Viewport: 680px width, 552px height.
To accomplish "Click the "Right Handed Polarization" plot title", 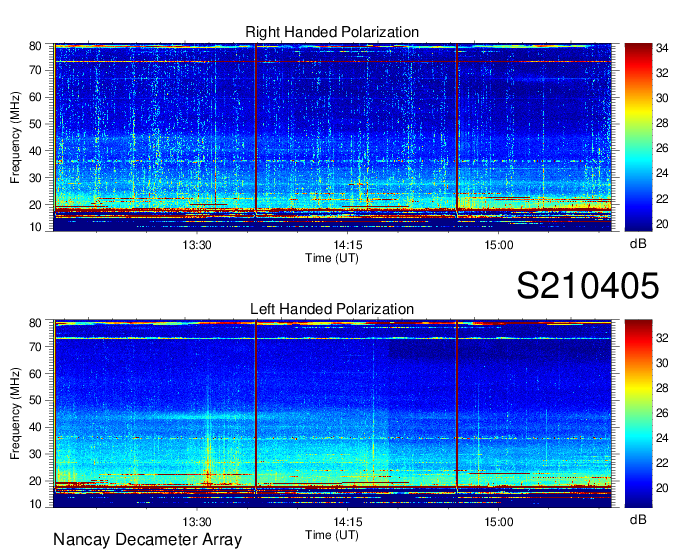I will click(x=332, y=32).
